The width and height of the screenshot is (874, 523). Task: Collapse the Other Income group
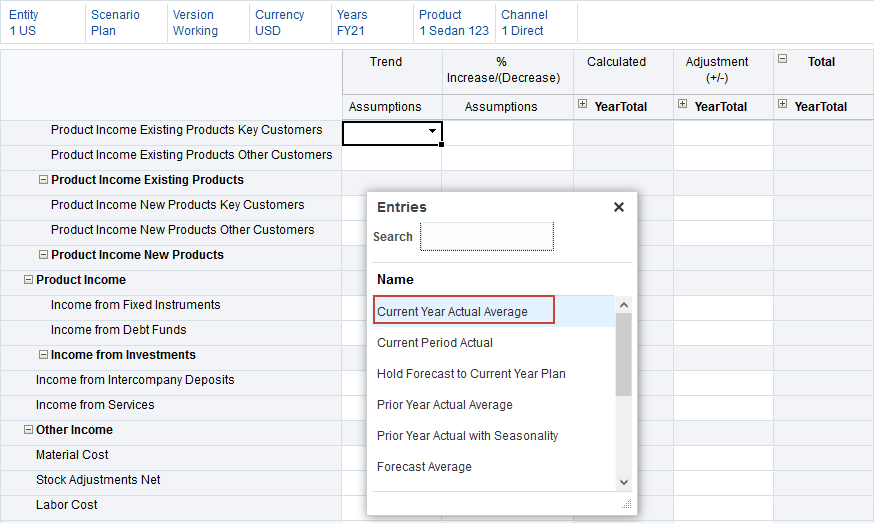tap(28, 430)
